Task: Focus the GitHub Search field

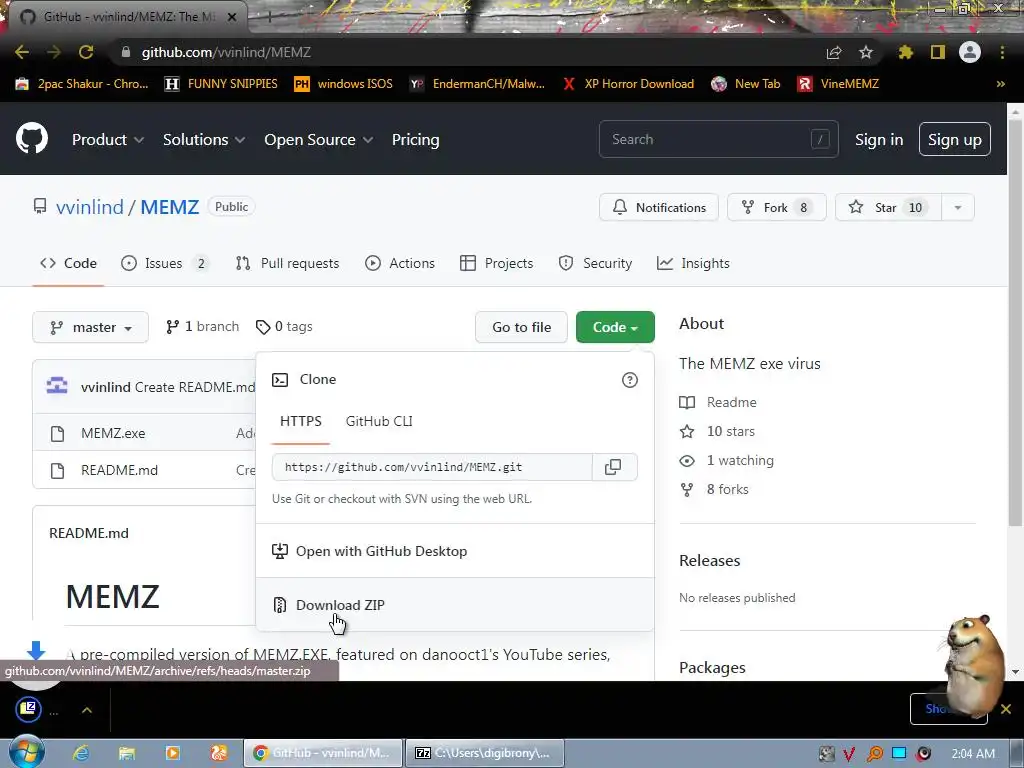Action: (x=718, y=139)
